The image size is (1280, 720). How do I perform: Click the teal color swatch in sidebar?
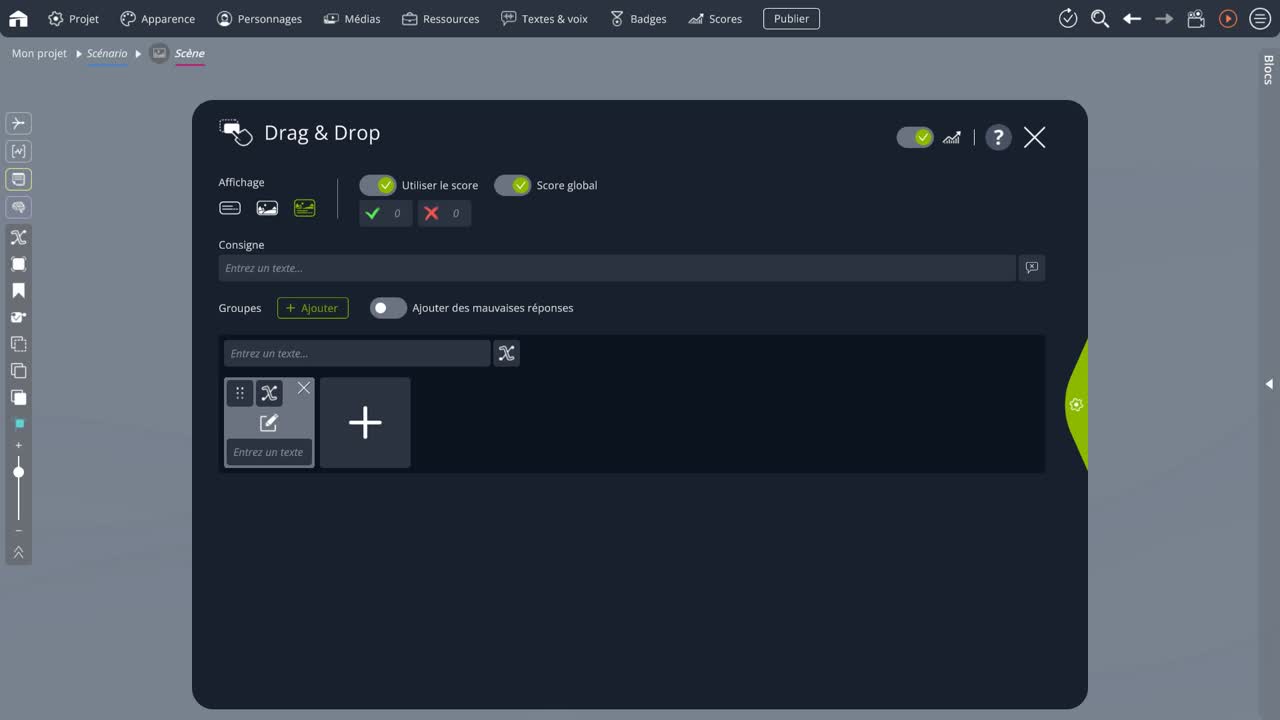point(18,424)
